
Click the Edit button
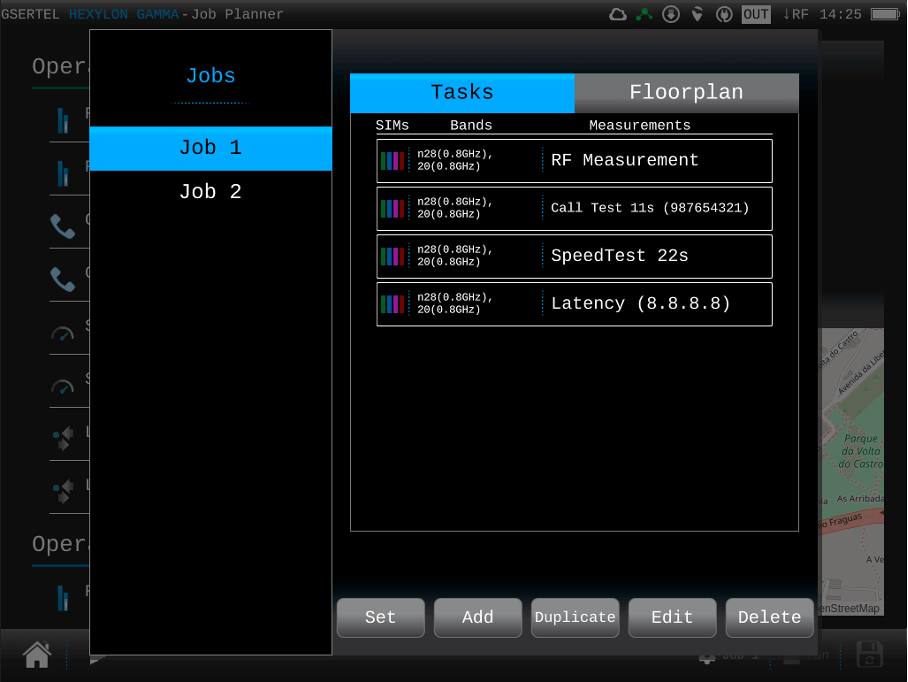672,618
